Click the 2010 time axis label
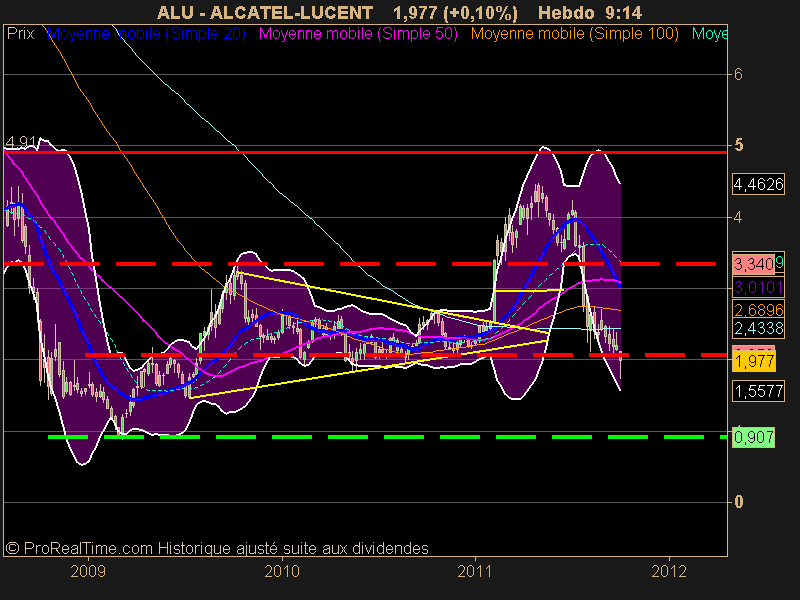 282,571
